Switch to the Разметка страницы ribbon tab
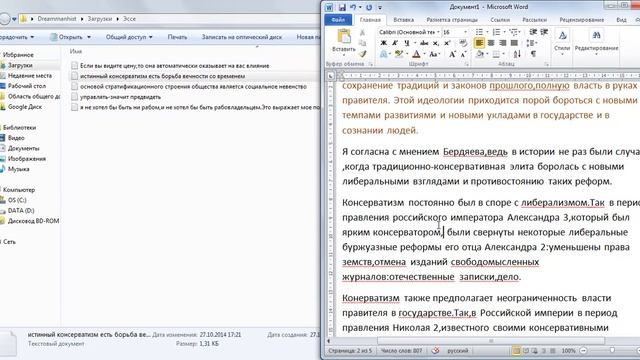Image resolution: width=640 pixels, height=360 pixels. click(452, 20)
